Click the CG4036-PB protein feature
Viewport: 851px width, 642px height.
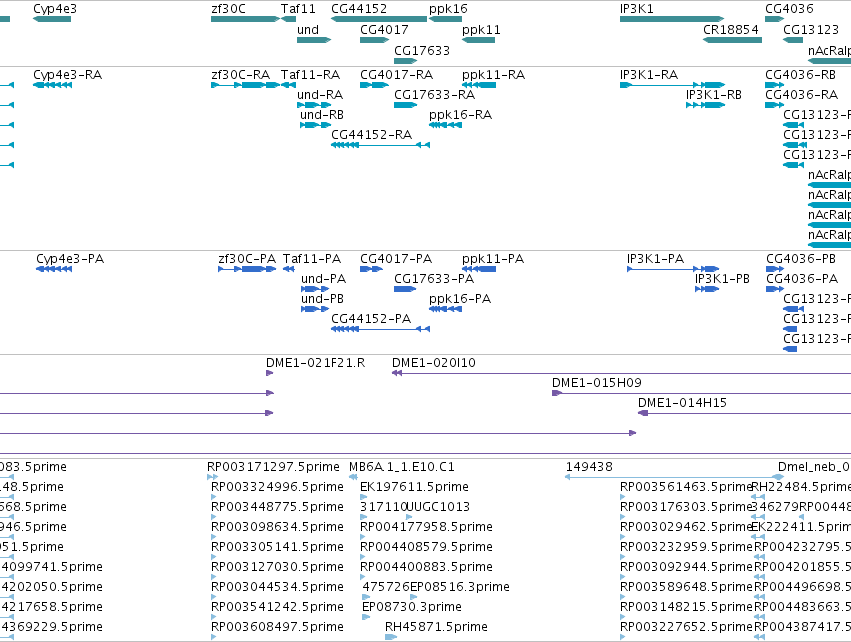click(x=775, y=269)
